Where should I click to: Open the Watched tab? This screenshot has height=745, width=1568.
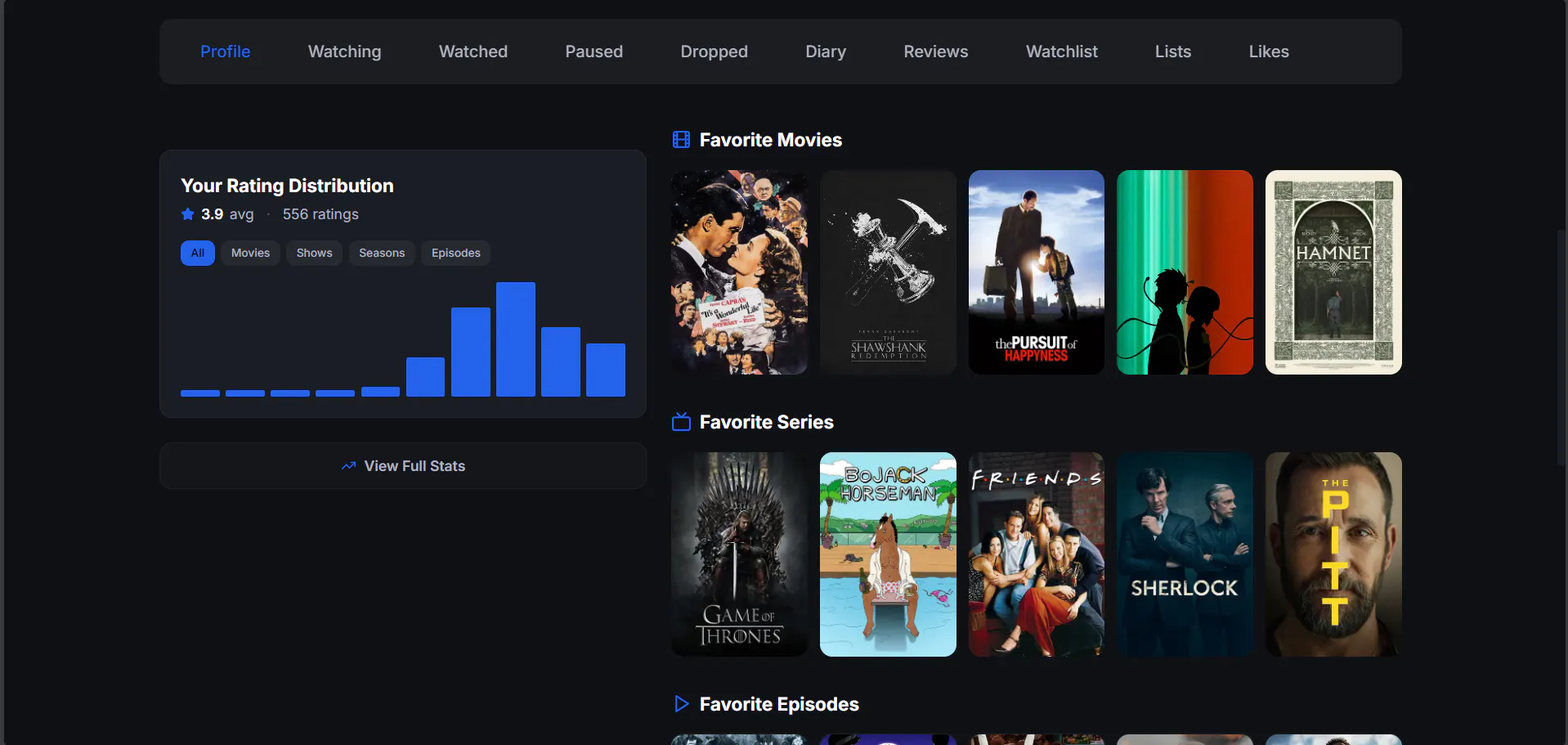(473, 52)
